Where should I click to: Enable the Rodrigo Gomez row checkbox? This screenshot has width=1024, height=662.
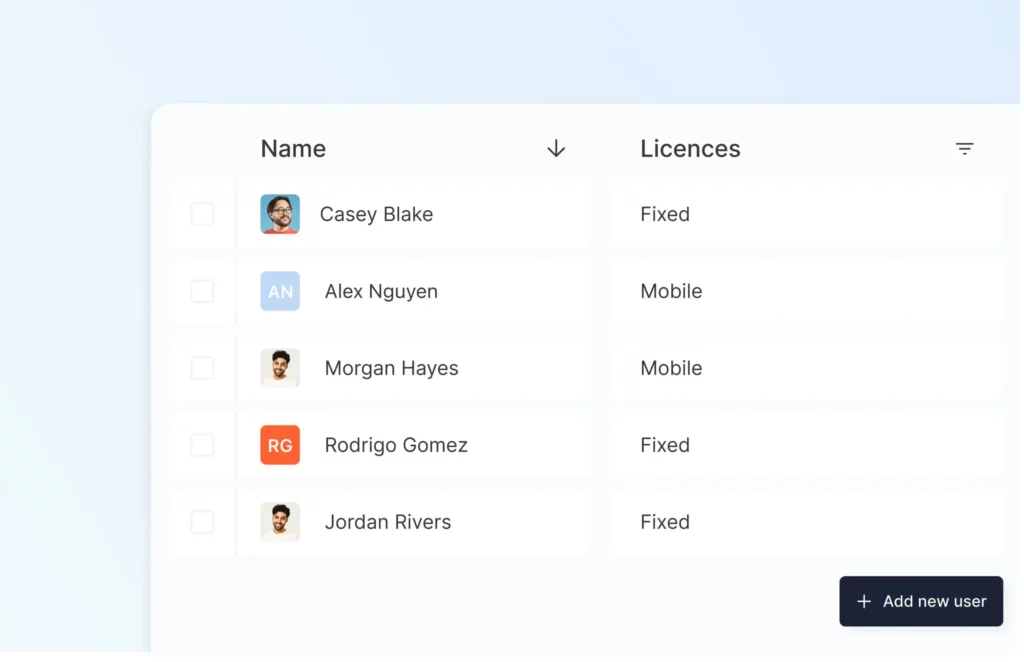click(x=202, y=445)
